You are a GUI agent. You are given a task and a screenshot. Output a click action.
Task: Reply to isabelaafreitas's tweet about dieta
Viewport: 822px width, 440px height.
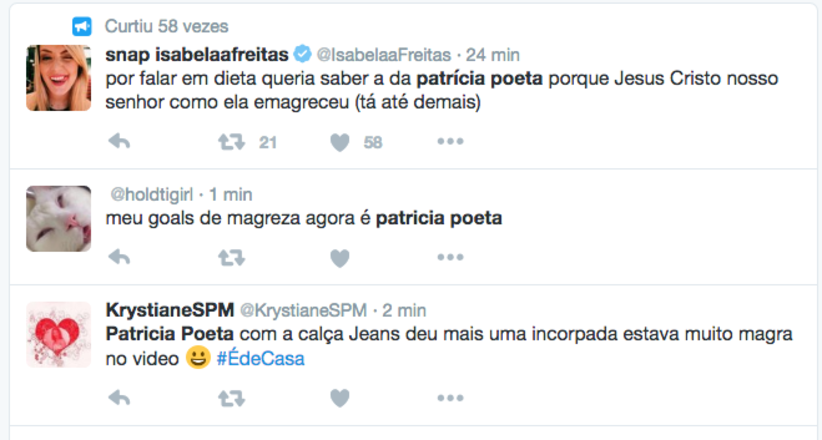pos(119,143)
